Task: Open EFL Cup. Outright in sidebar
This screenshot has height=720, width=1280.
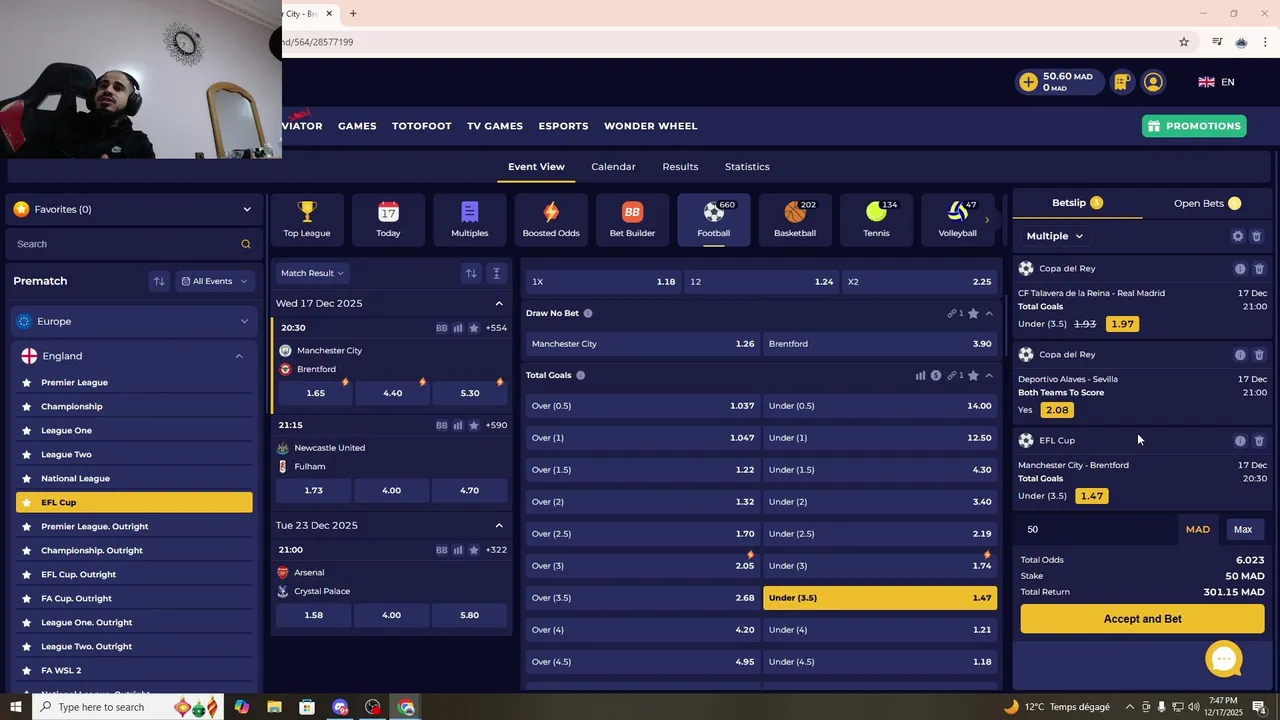Action: pos(78,574)
